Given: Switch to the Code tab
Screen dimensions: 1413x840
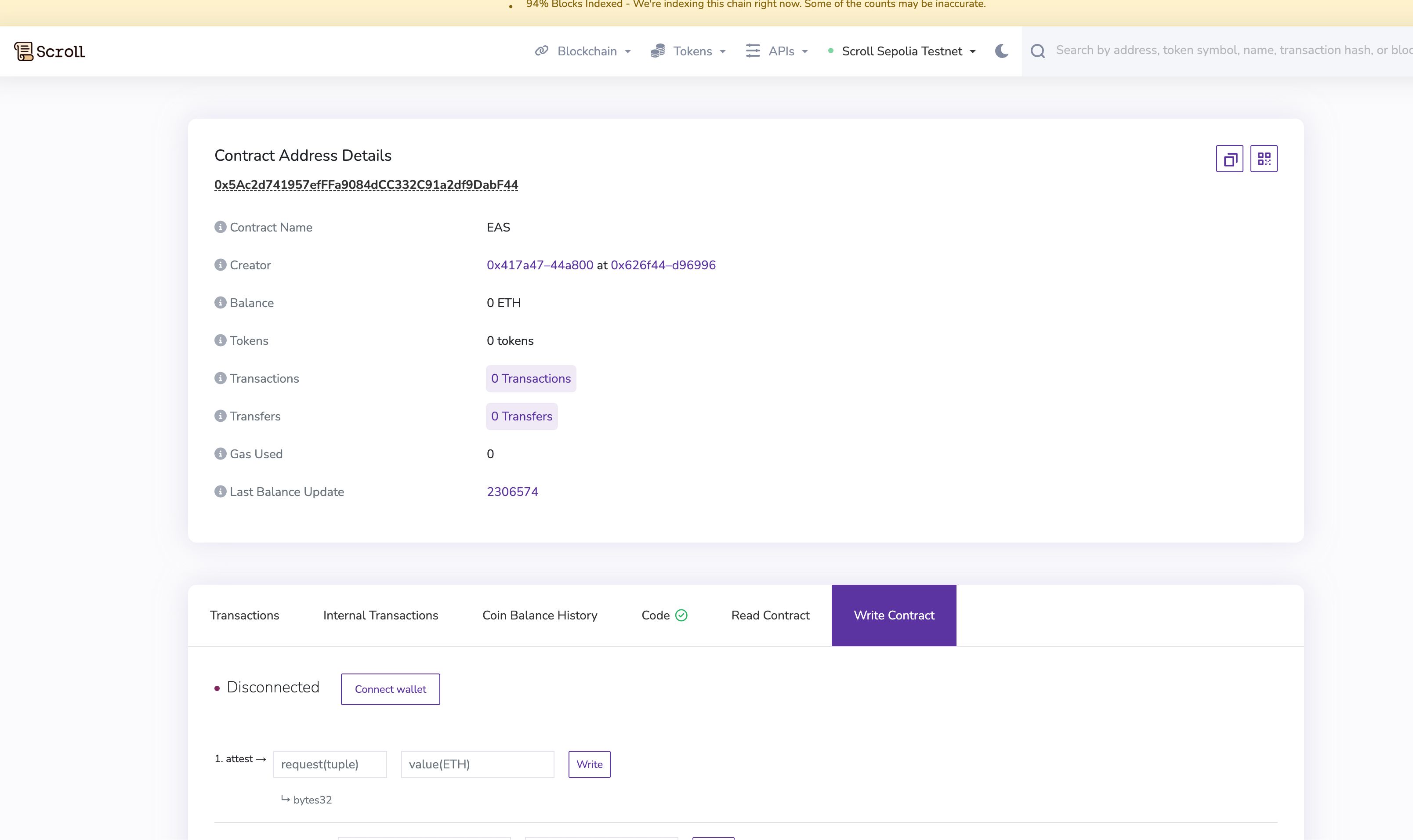Looking at the screenshot, I should (664, 615).
